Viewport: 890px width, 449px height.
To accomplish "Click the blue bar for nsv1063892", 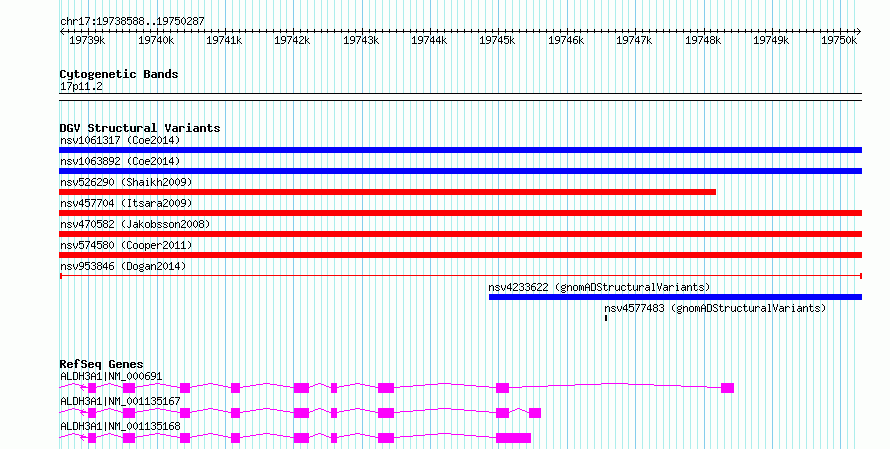I will point(460,171).
